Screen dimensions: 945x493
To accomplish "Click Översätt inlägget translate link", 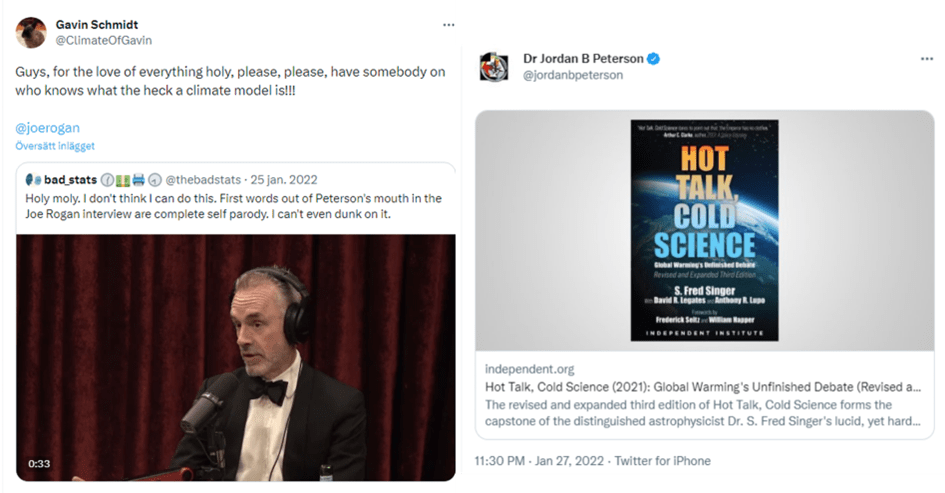I will (55, 146).
